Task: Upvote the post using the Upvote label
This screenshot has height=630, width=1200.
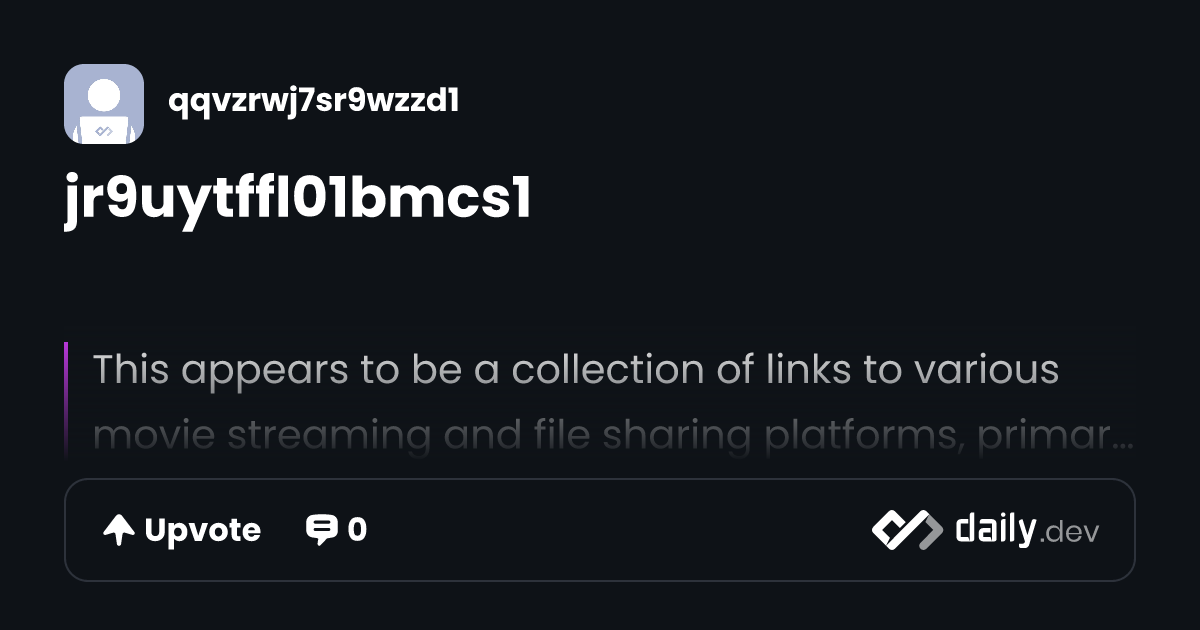Action: [x=203, y=530]
